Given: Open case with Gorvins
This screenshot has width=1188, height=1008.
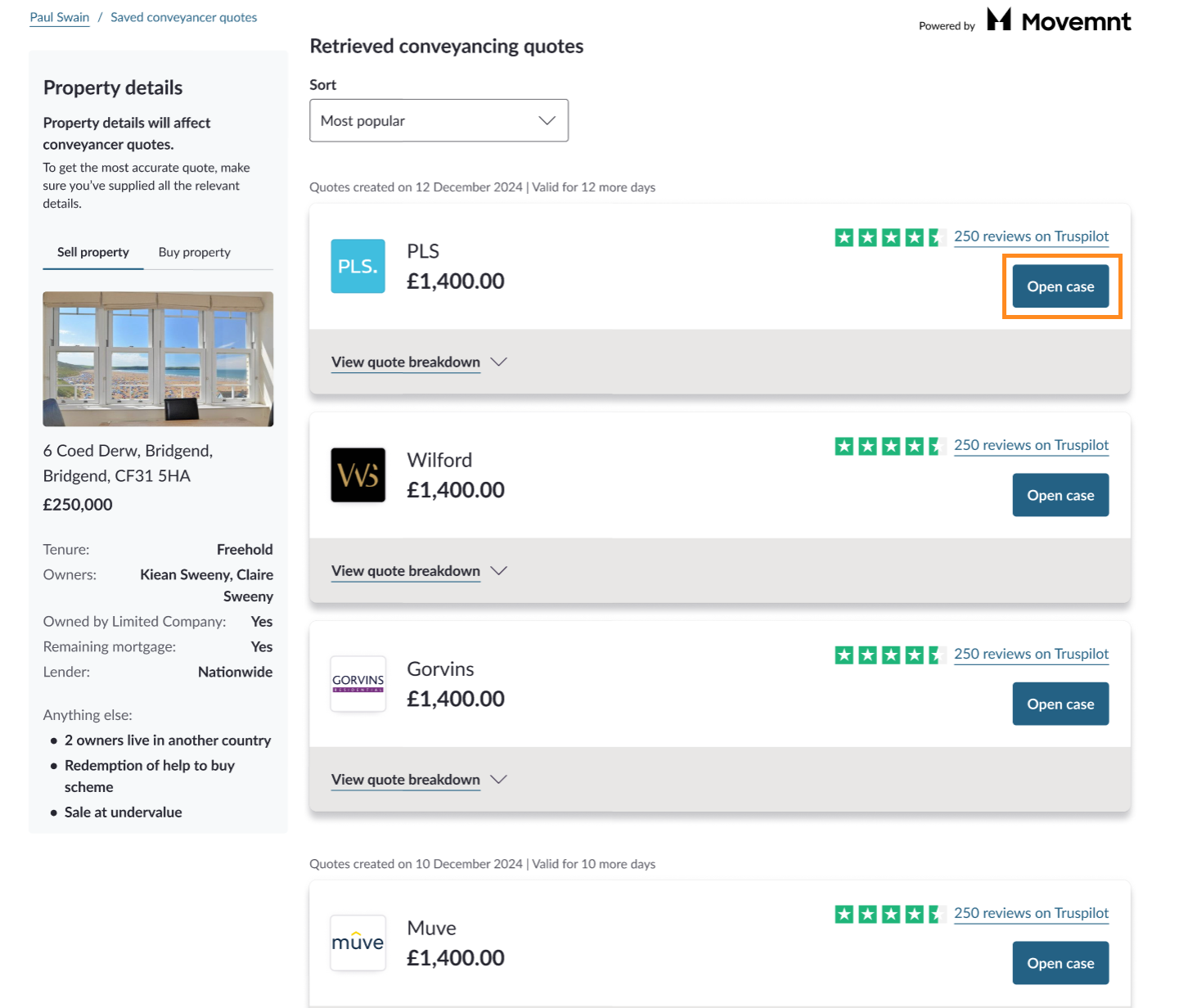Looking at the screenshot, I should [x=1060, y=704].
